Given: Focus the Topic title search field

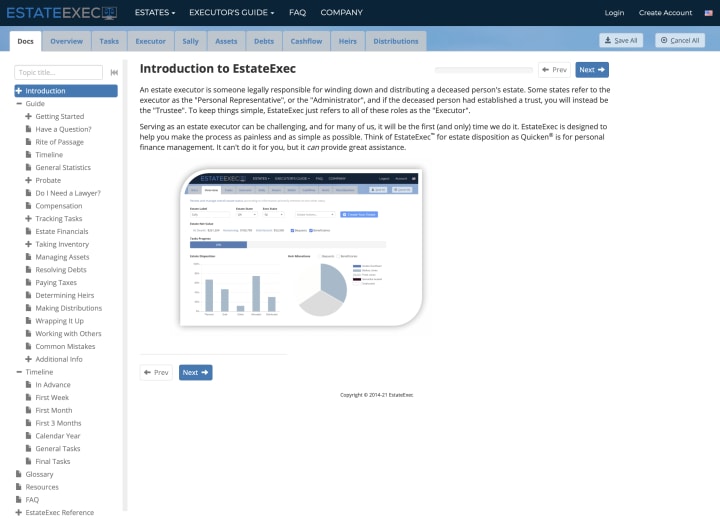Looking at the screenshot, I should (59, 73).
